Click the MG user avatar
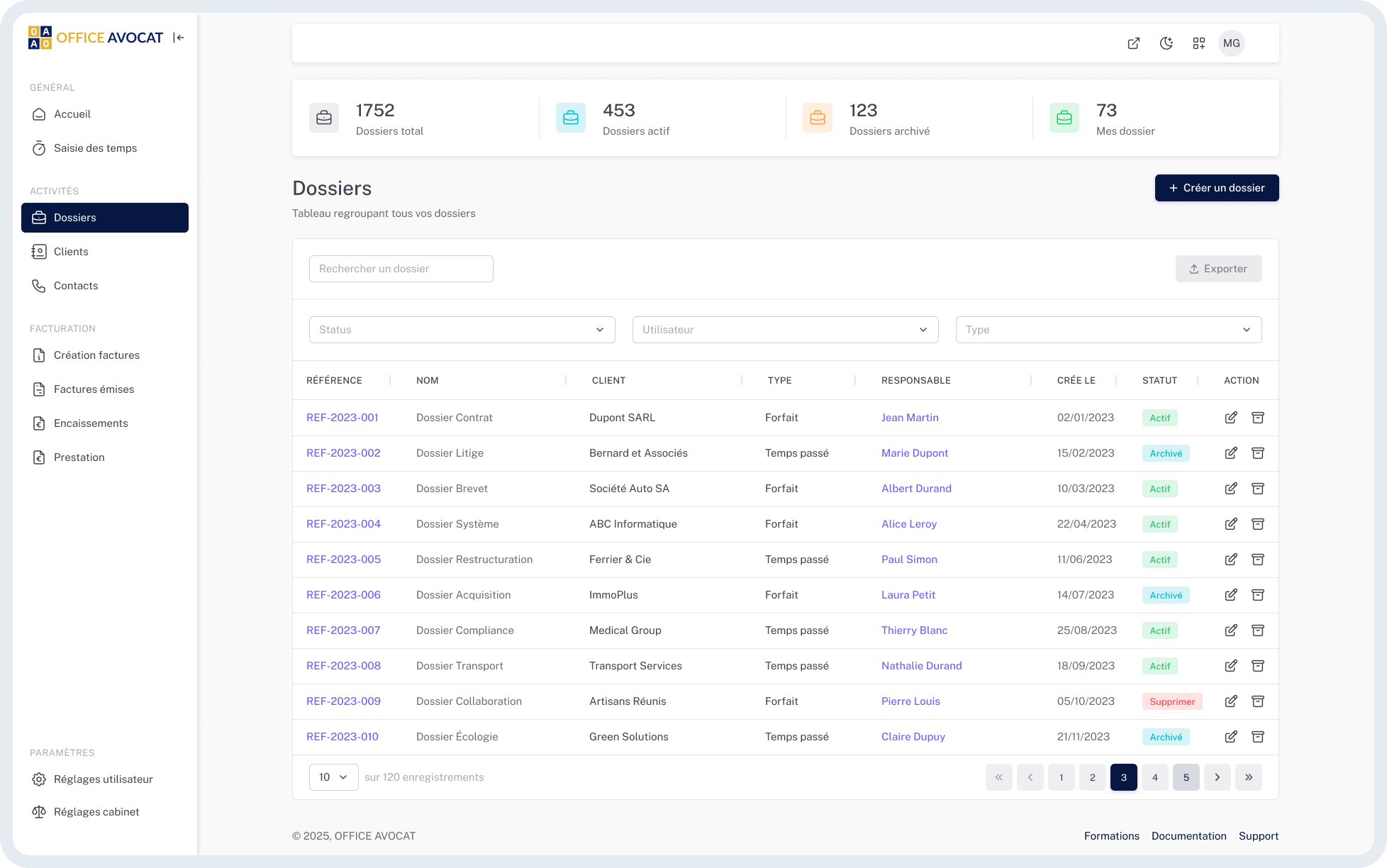The height and width of the screenshot is (868, 1387). pos(1232,43)
